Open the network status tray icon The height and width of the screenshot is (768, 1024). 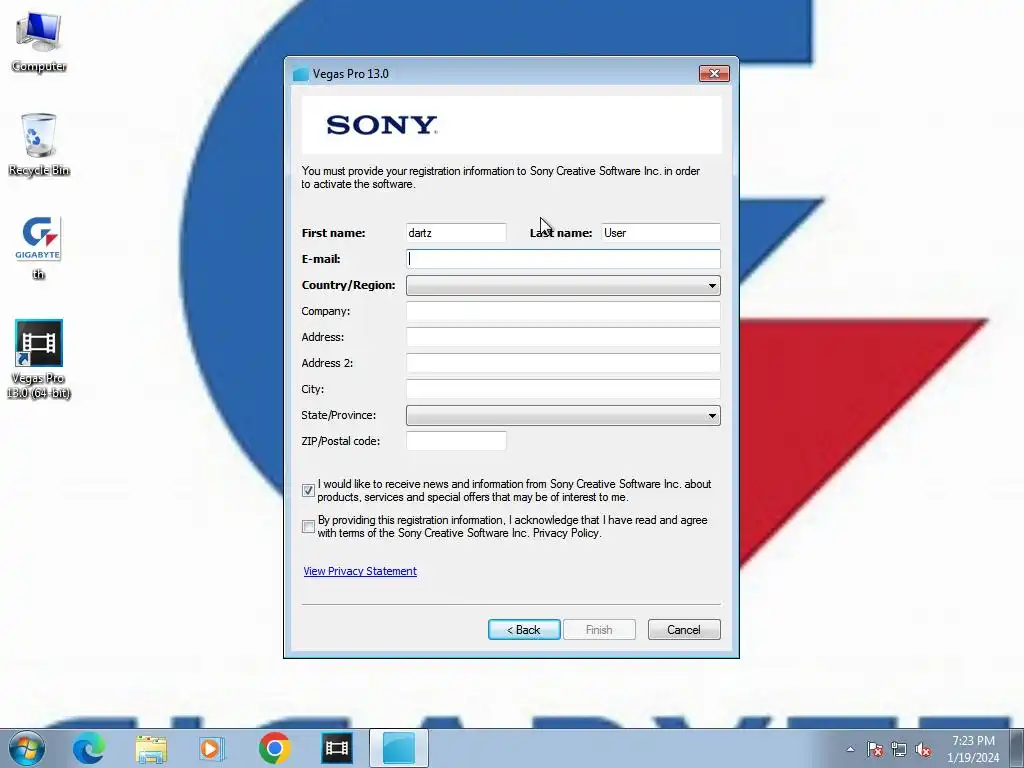[899, 749]
